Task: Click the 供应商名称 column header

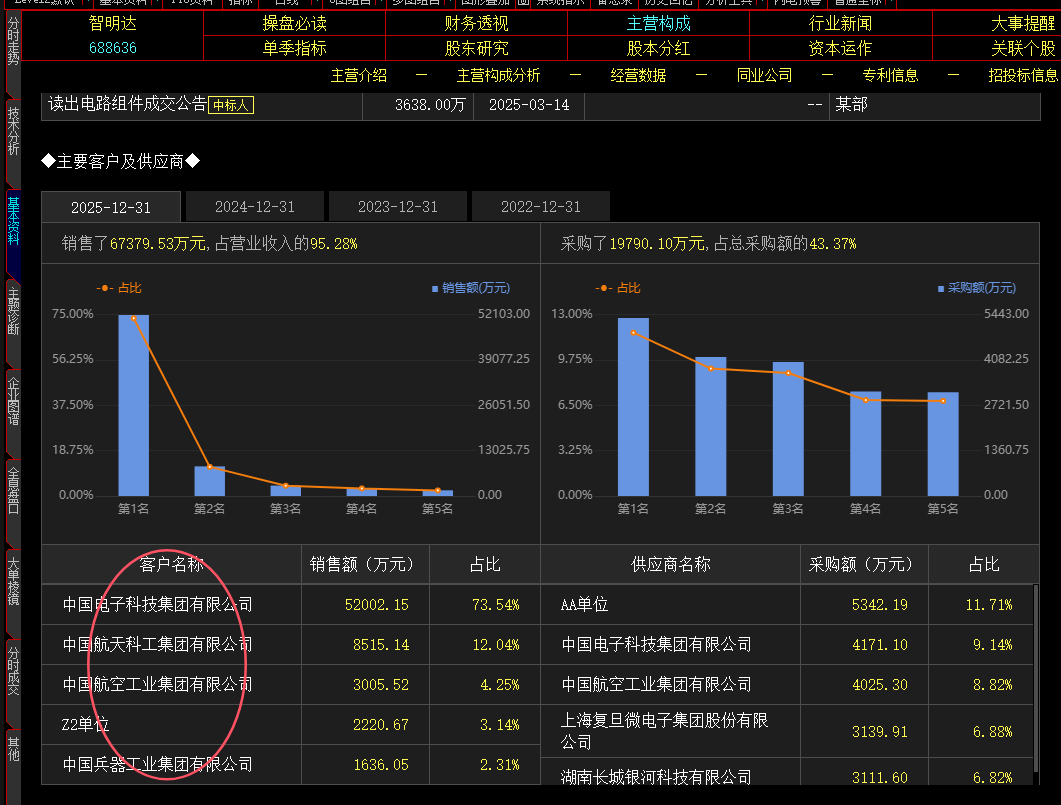Action: [671, 564]
